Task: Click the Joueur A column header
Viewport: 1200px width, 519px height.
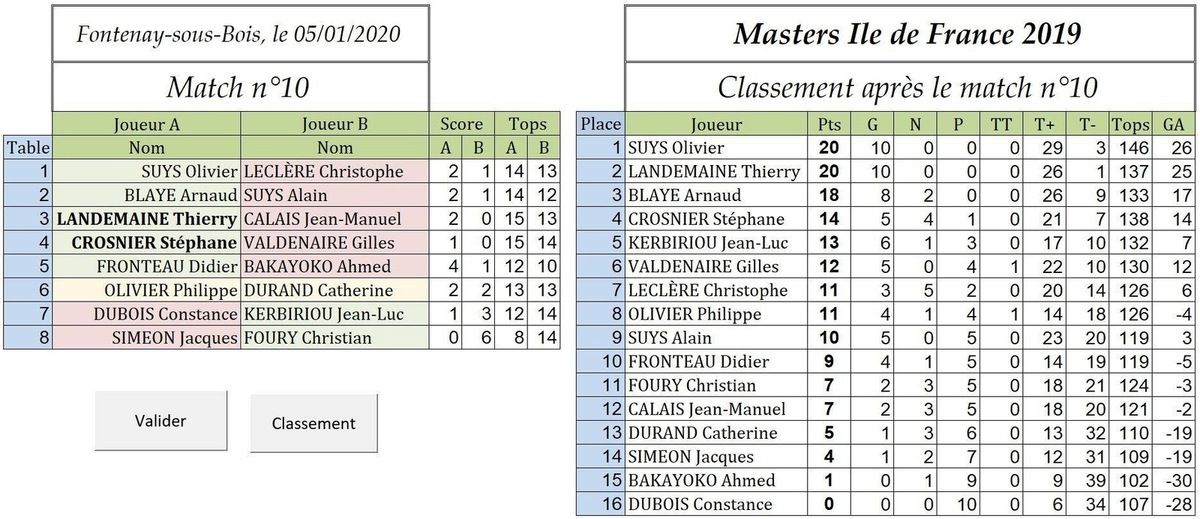Action: coord(146,124)
